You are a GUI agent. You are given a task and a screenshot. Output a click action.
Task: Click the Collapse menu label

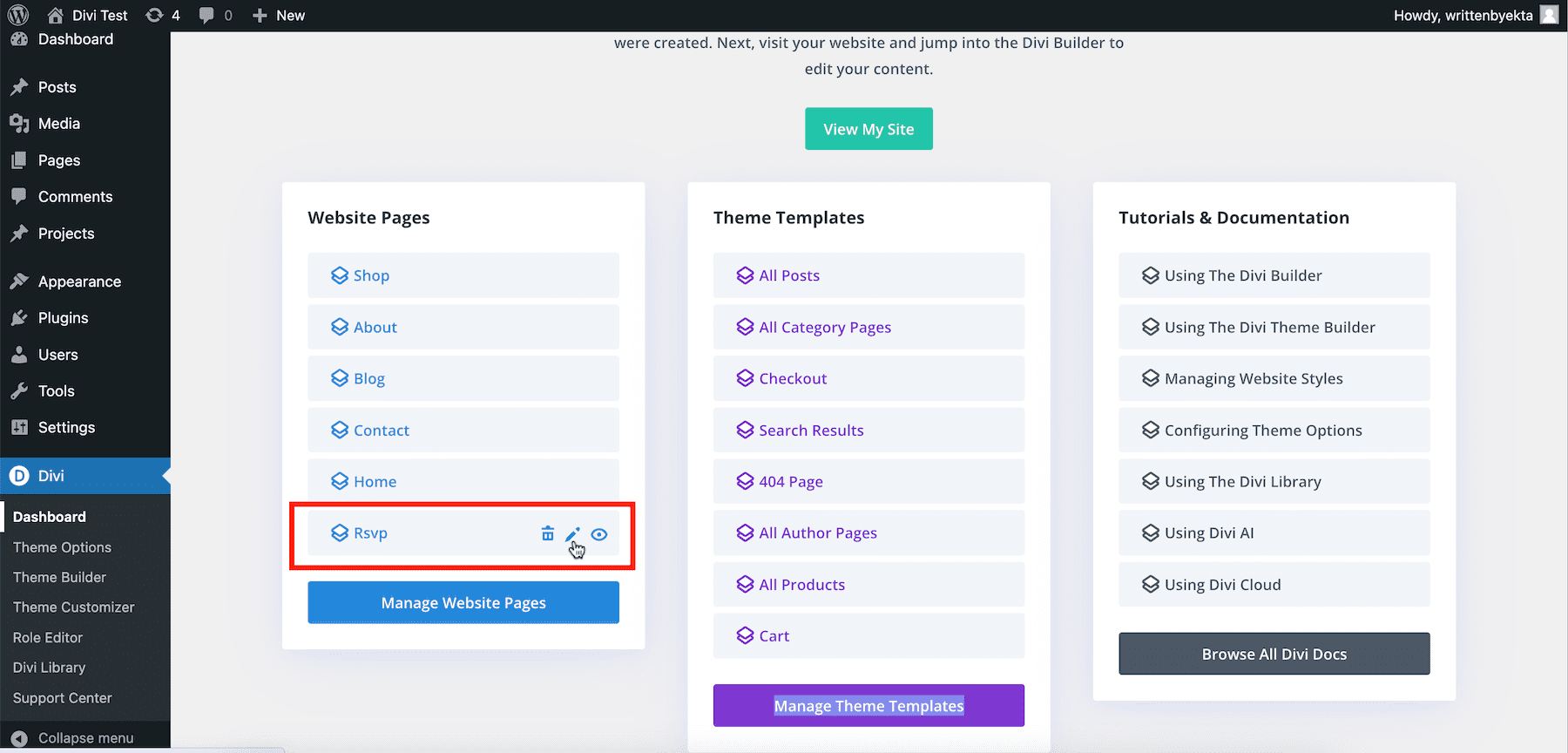pyautogui.click(x=85, y=738)
